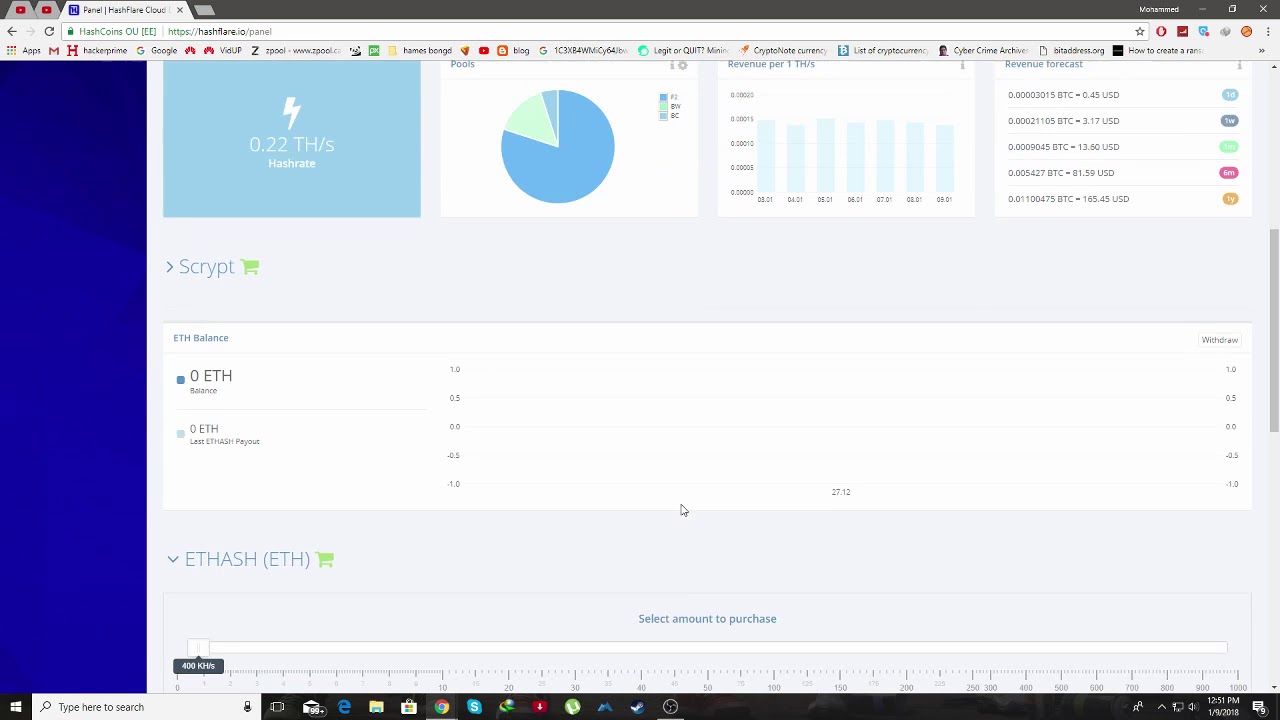1280x720 pixels.
Task: Switch to the first YouTube tab
Action: (x=20, y=10)
